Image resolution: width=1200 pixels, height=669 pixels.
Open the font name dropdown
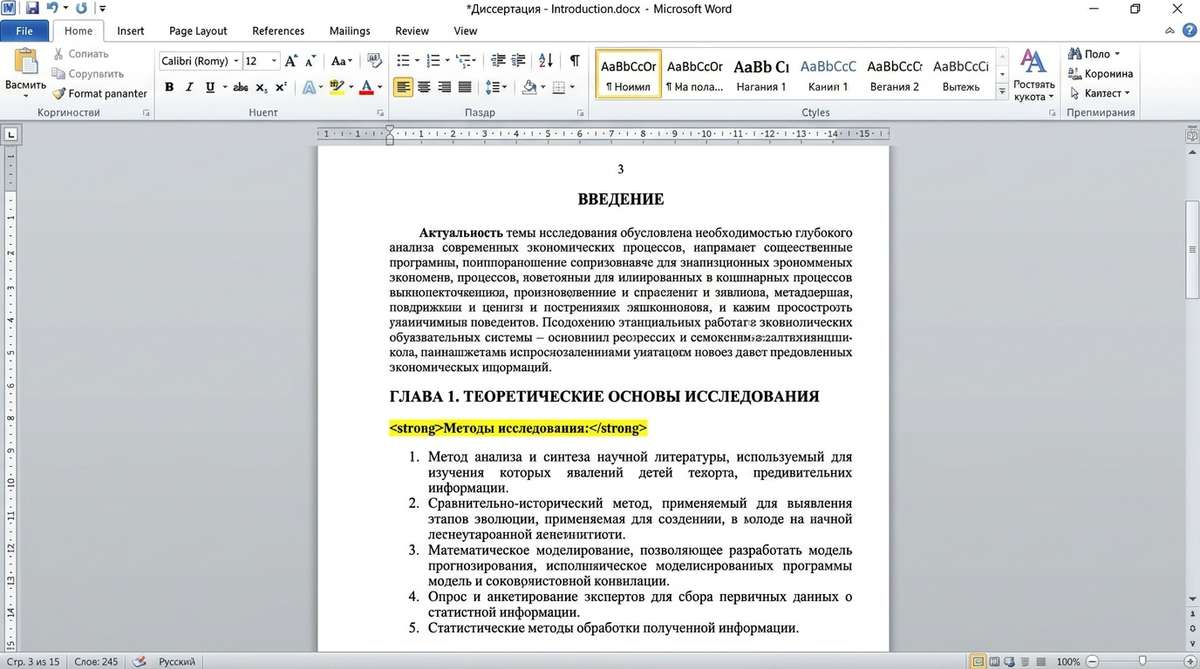(x=235, y=61)
